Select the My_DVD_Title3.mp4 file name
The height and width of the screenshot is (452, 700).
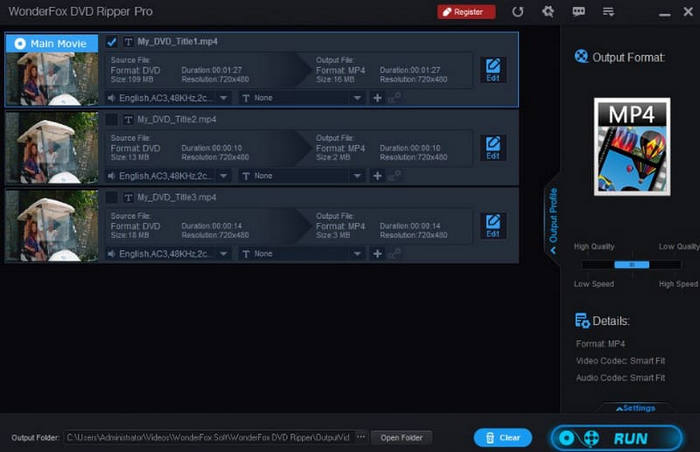coord(177,197)
